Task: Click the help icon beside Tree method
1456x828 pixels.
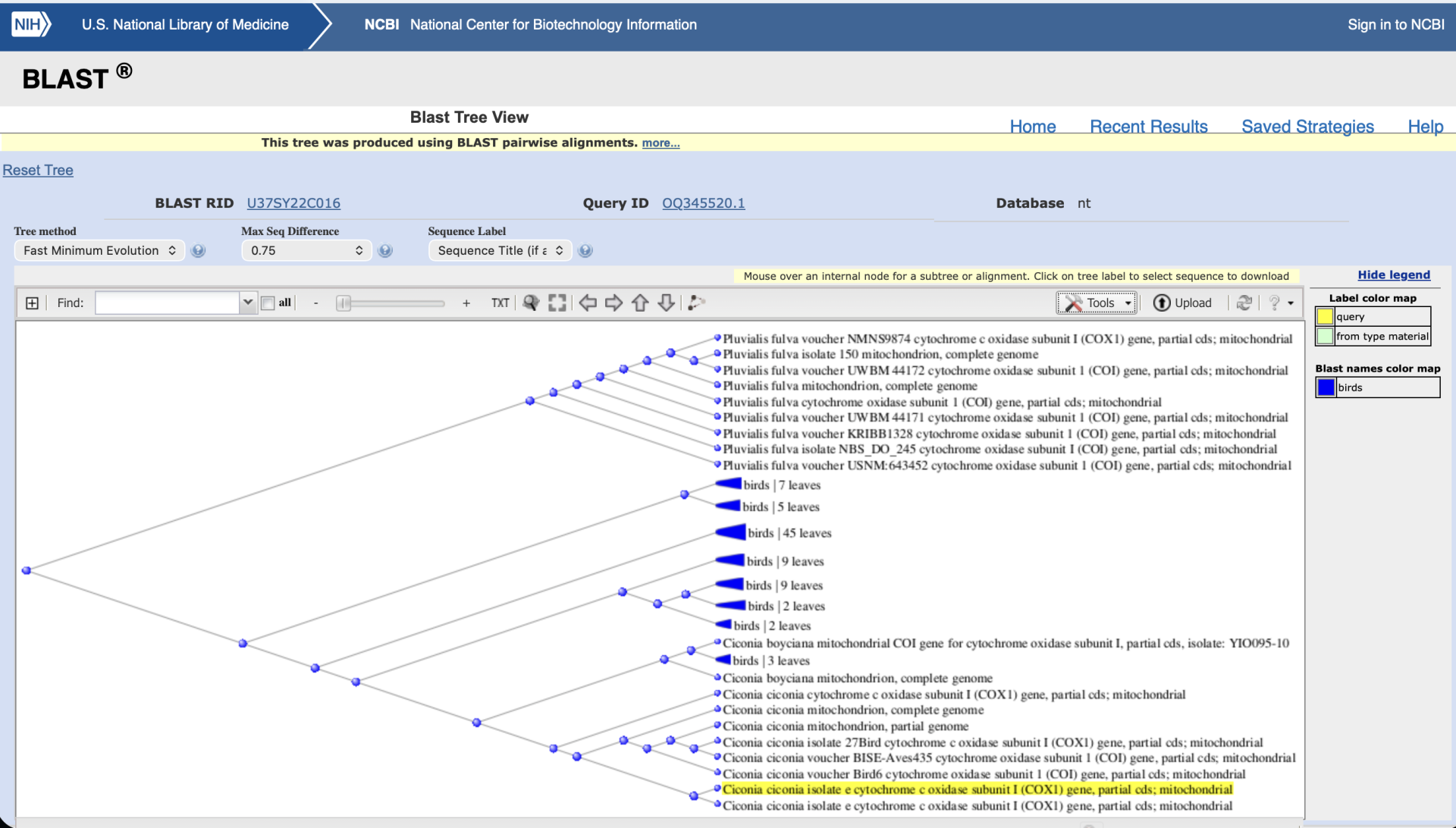Action: tap(198, 251)
